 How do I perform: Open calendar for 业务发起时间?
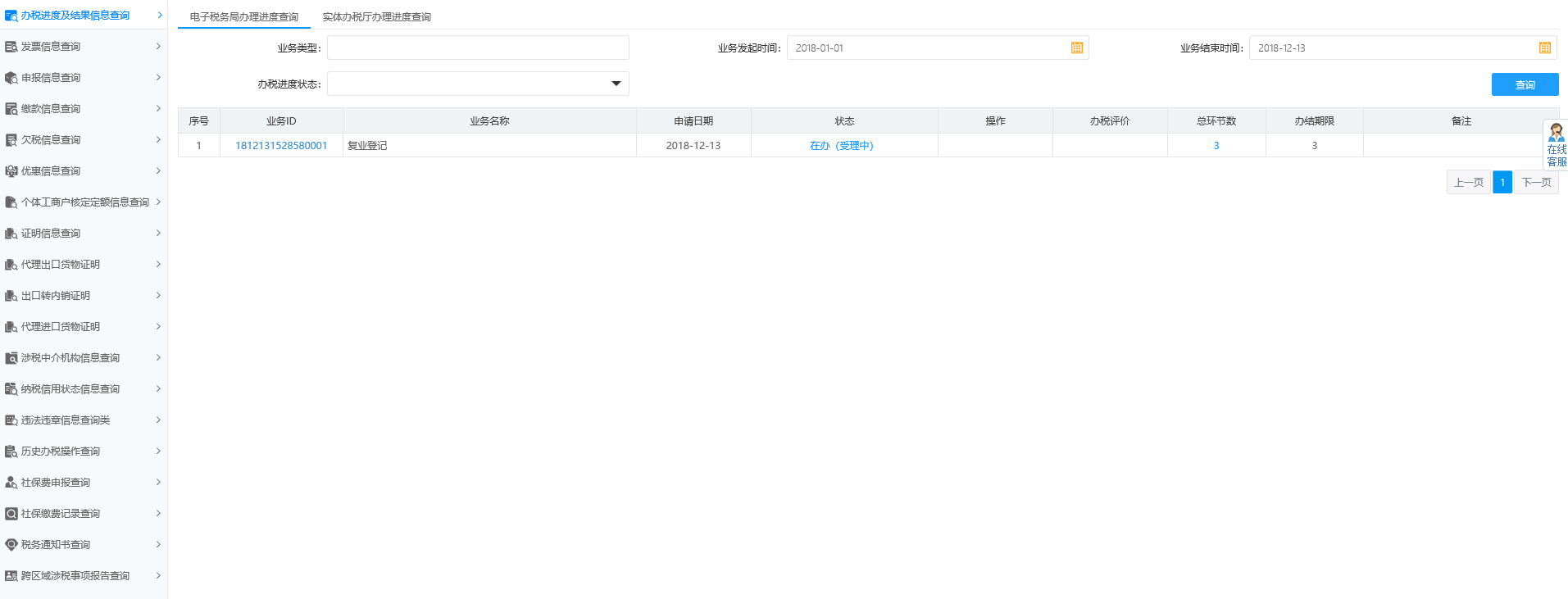click(1077, 48)
